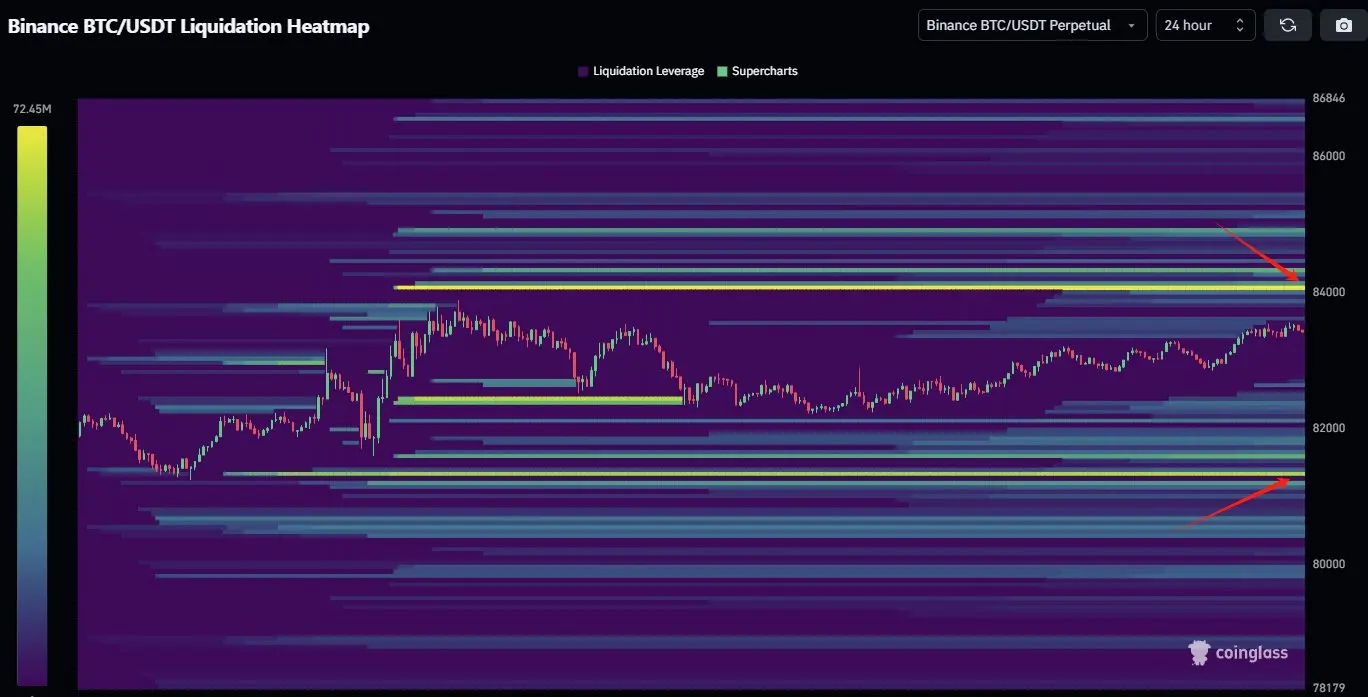Click the refresh chart icon button
The width and height of the screenshot is (1368, 697).
(x=1288, y=25)
